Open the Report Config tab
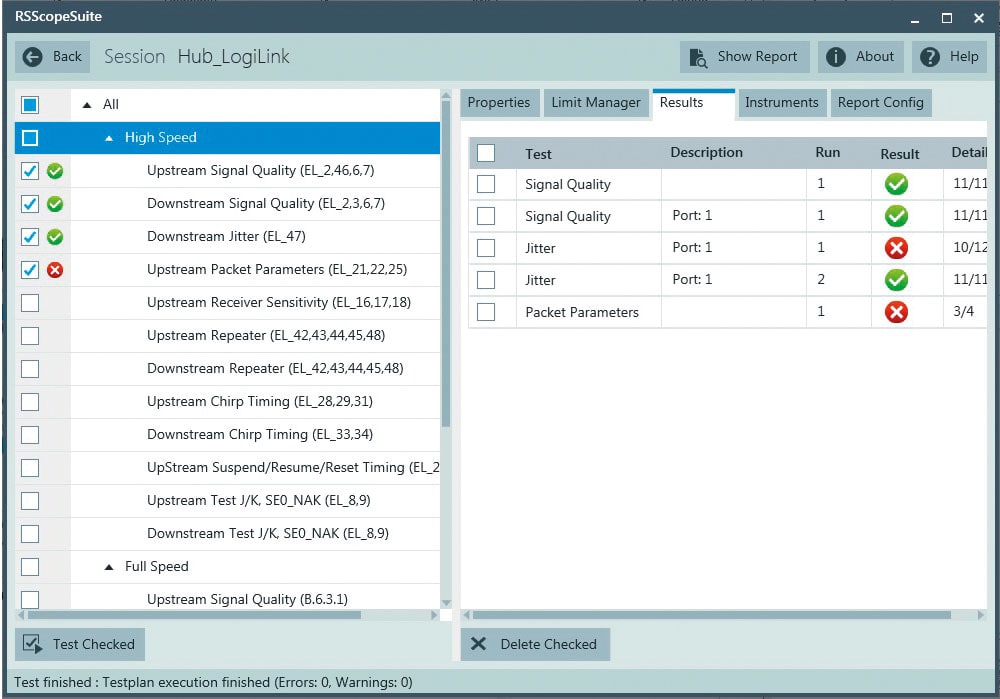Viewport: 1000px width, 699px height. [x=881, y=103]
